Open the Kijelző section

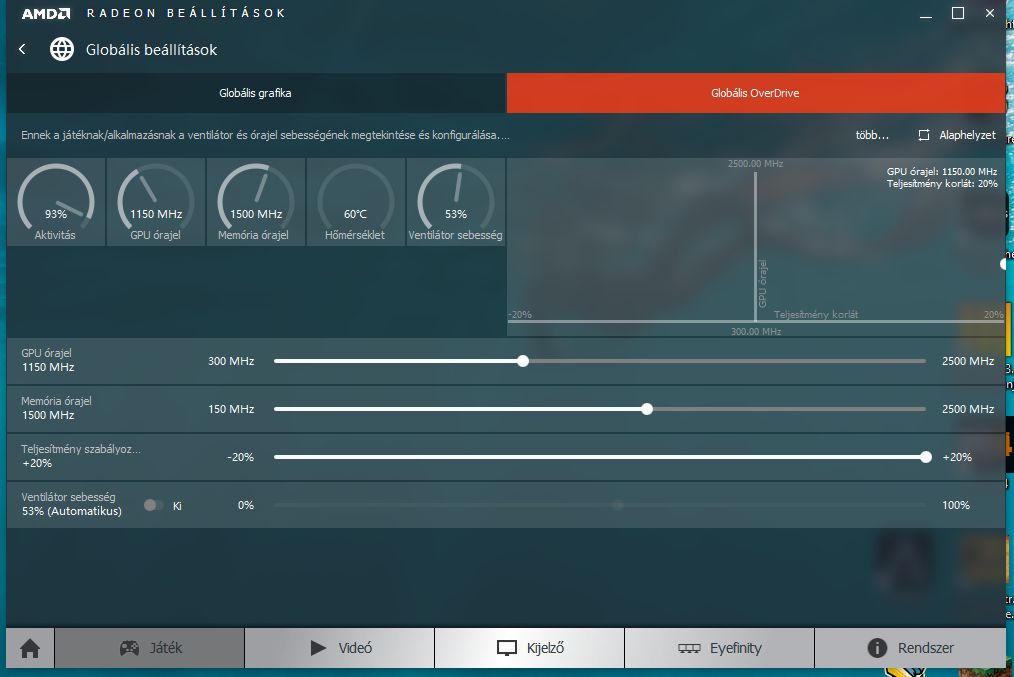click(530, 648)
